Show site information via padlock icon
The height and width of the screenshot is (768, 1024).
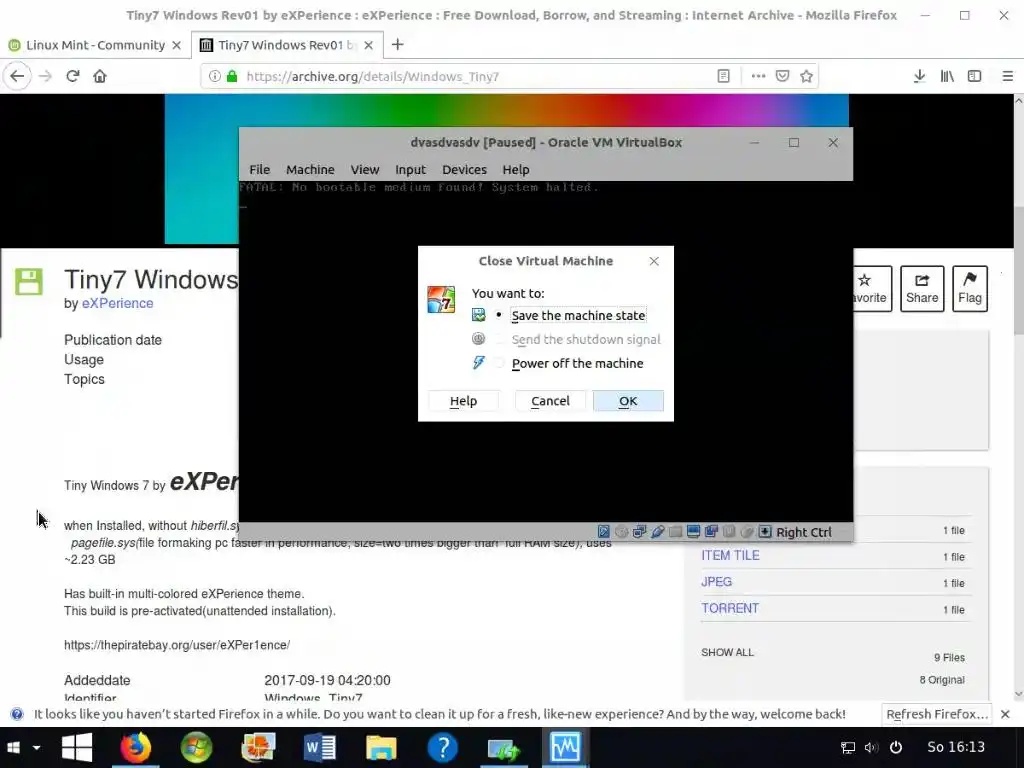[x=232, y=76]
